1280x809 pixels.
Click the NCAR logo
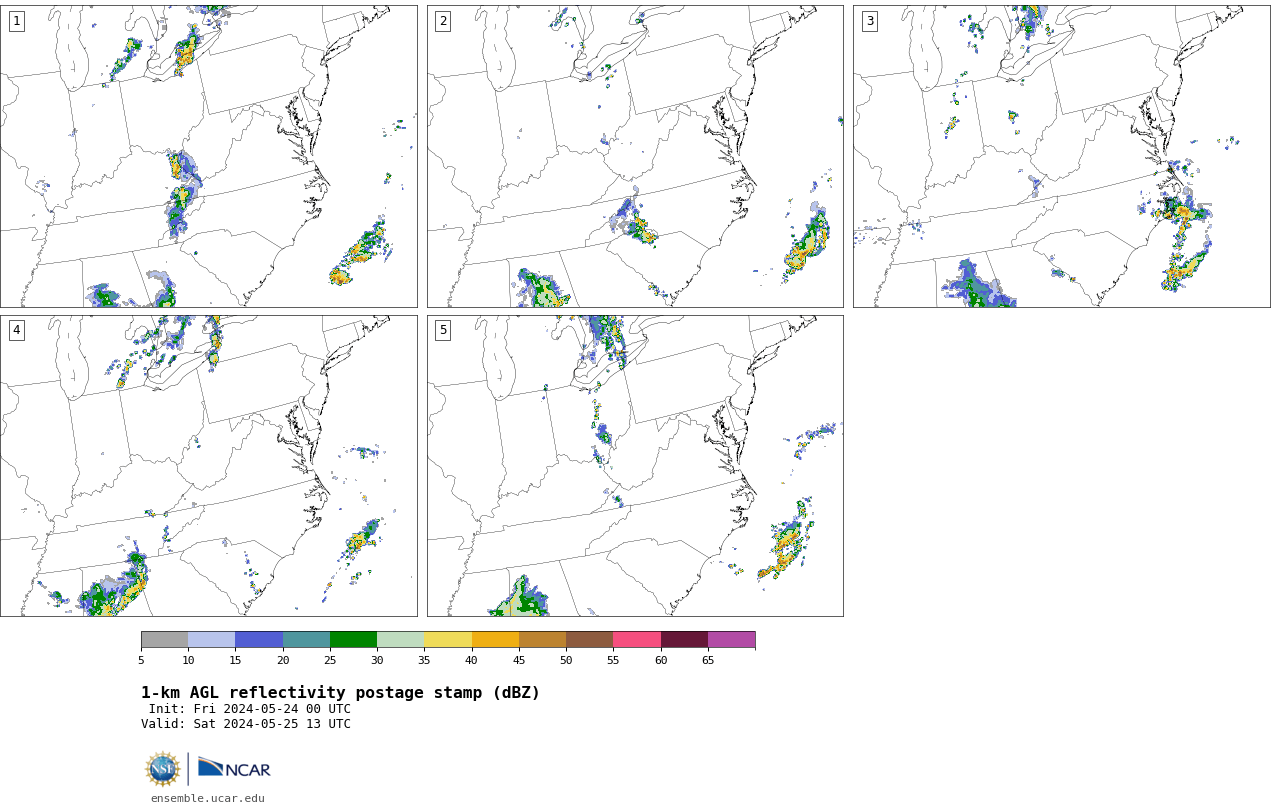[x=234, y=768]
